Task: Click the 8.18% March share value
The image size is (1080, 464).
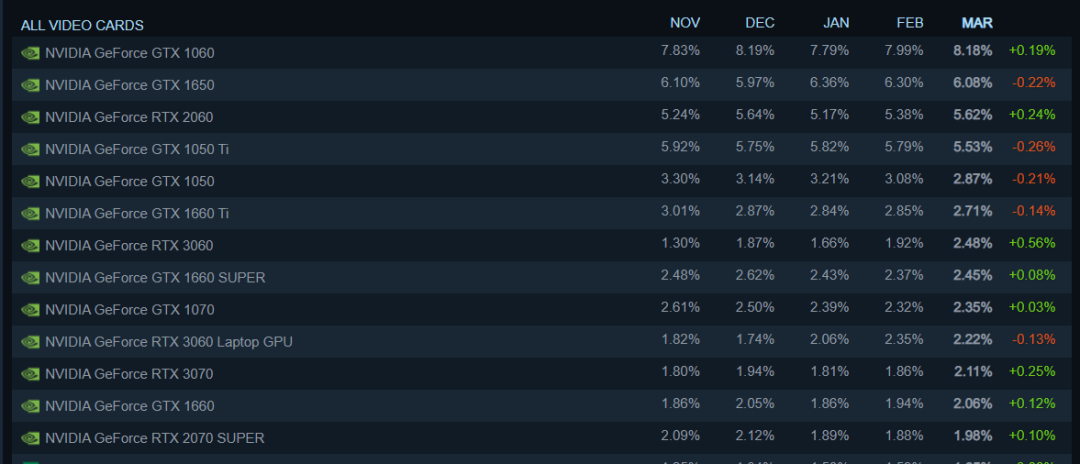Action: 973,50
